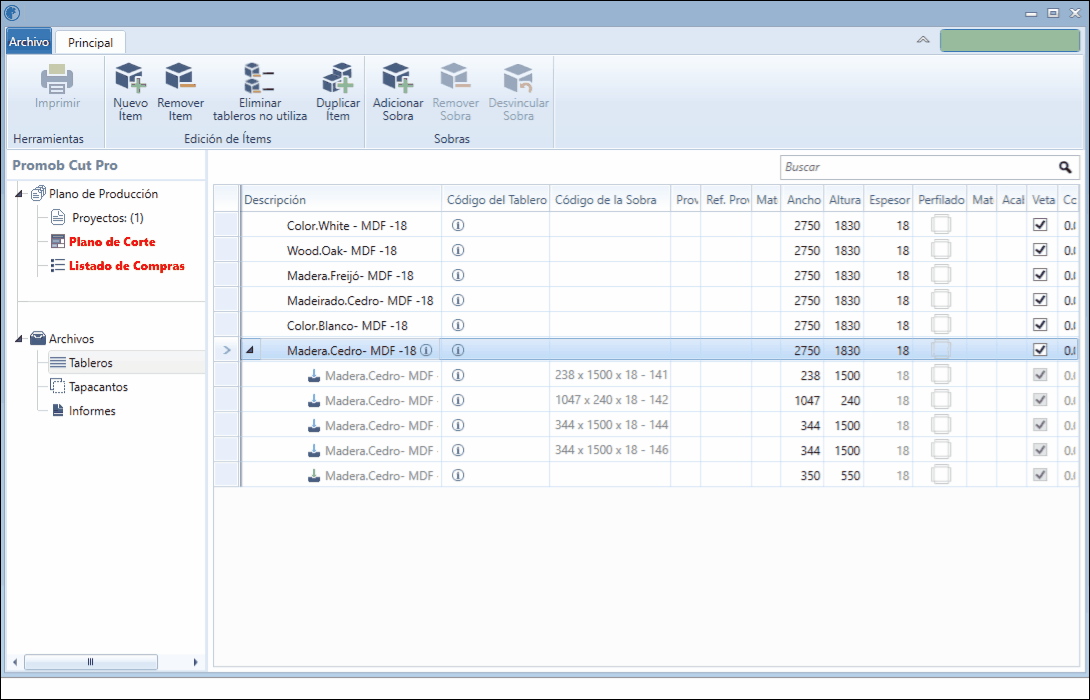
Task: Click info icon for sobra 238 x 1500 x 18 - 141
Action: point(458,375)
